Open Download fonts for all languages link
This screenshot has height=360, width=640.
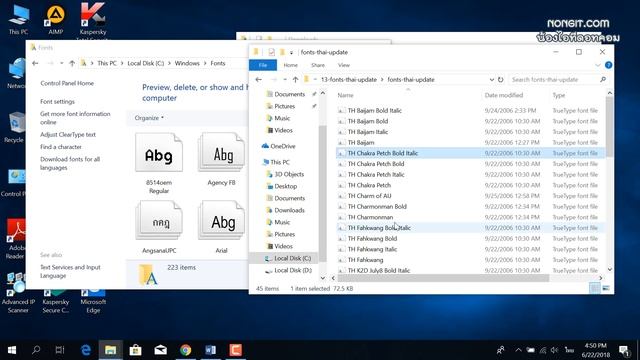point(70,163)
